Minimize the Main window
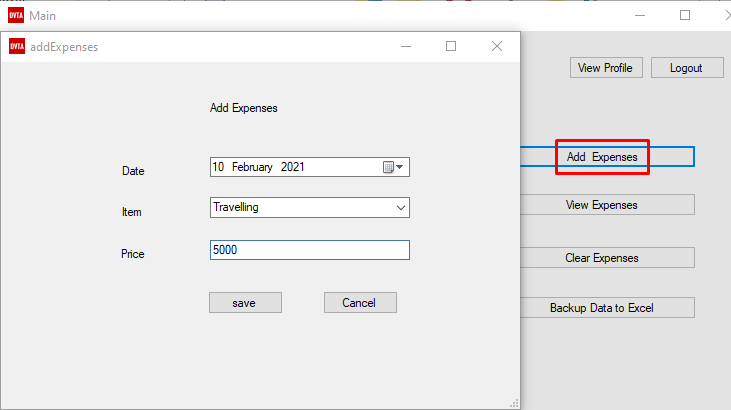This screenshot has width=731, height=410. 640,15
